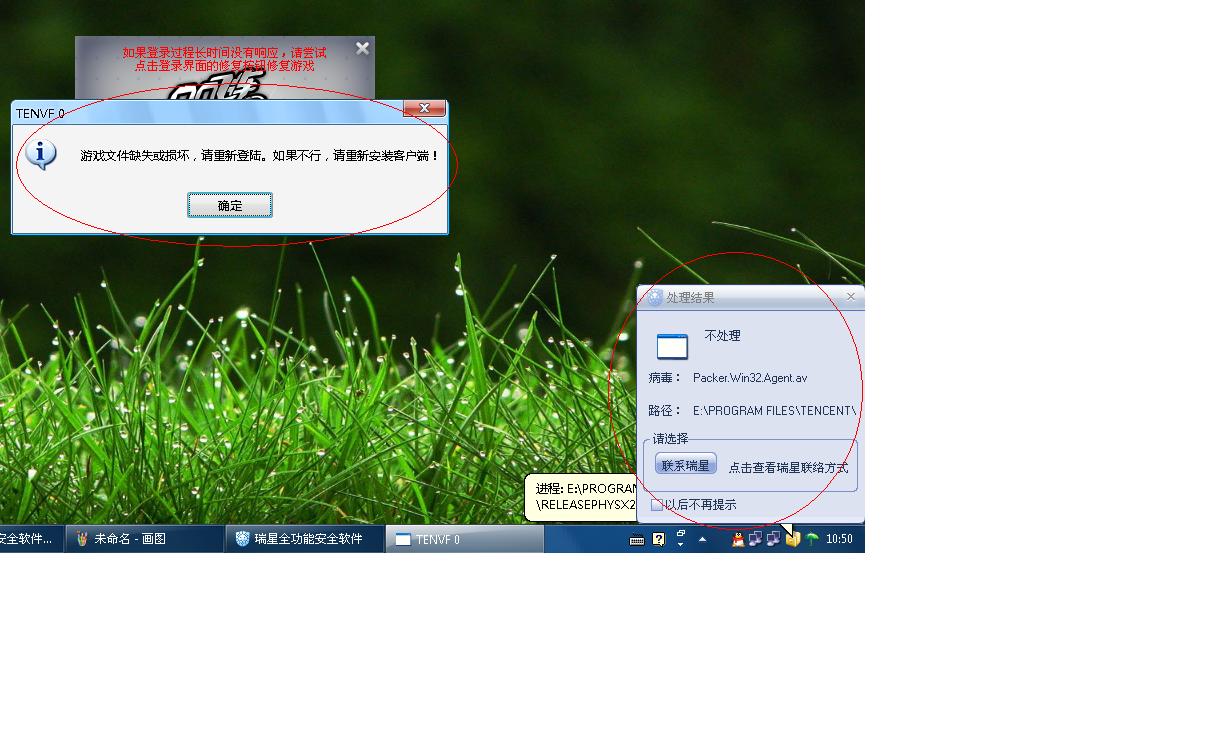The width and height of the screenshot is (1218, 748).
Task: Click the first network computers tray icon
Action: point(755,539)
